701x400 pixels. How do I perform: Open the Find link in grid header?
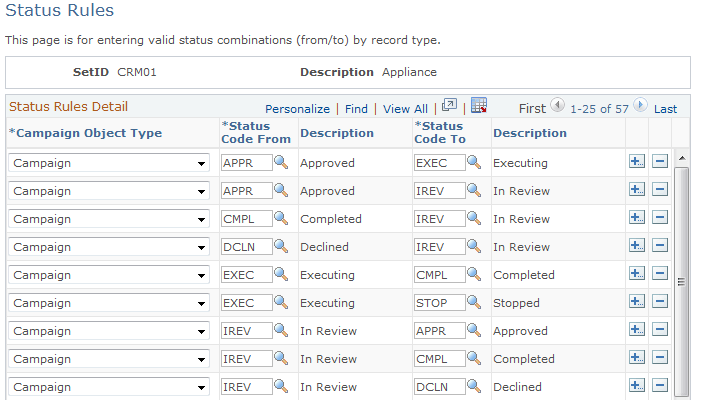(x=356, y=109)
